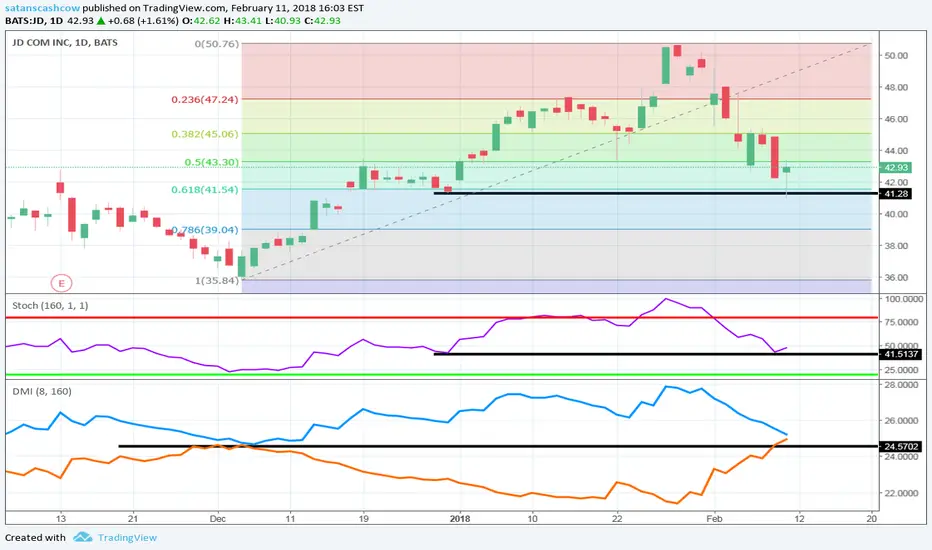Click the '22.0000' DMI axis label
Screen dimensions: 932x550
pyautogui.click(x=901, y=493)
